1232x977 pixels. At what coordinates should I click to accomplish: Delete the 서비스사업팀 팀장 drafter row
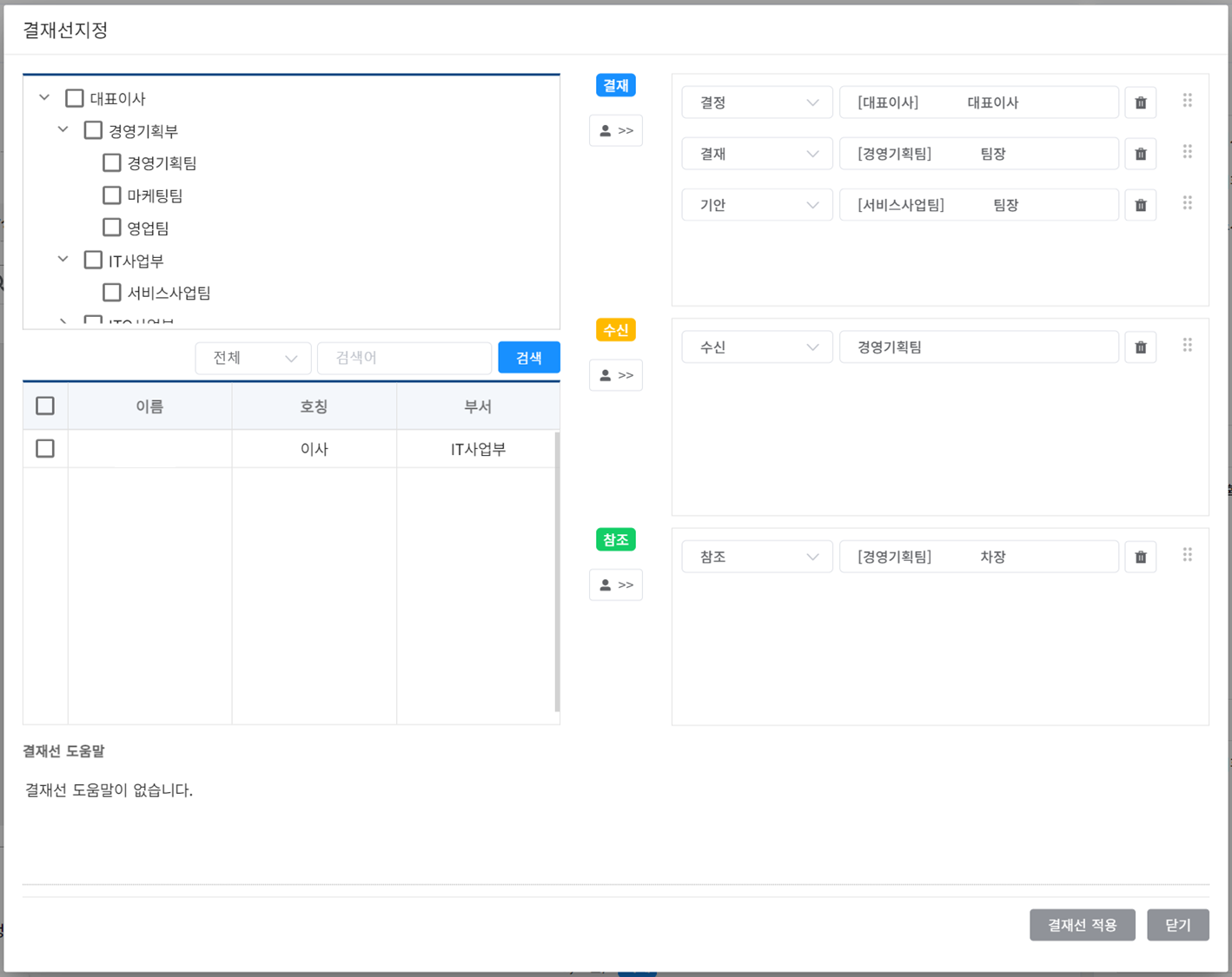pos(1140,205)
